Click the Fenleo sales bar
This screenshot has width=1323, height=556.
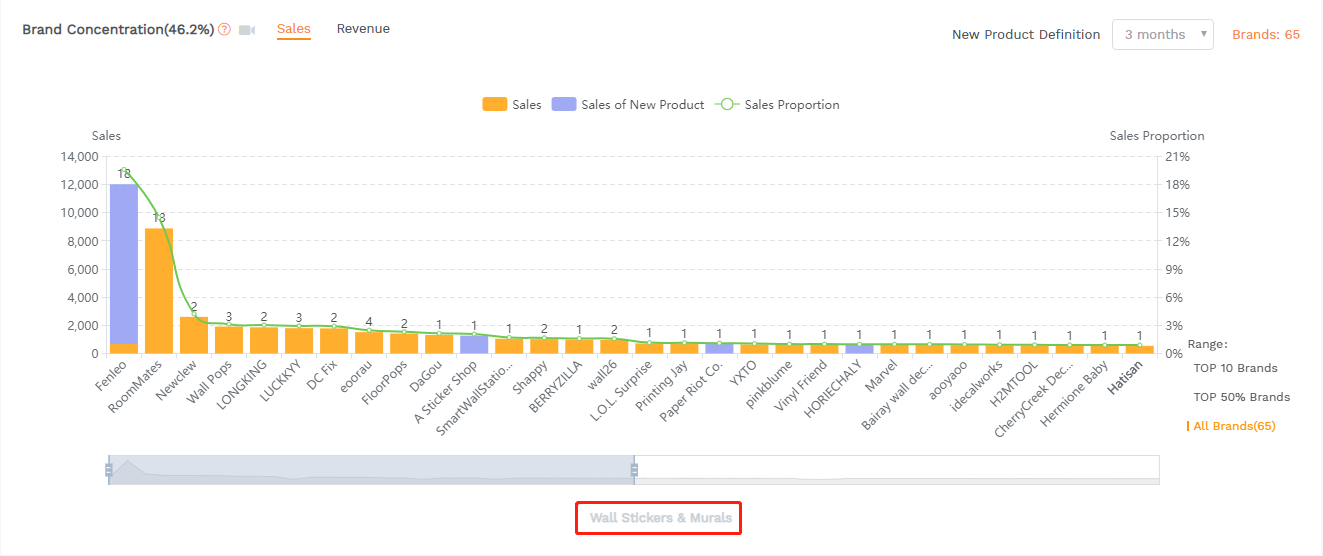[124, 265]
